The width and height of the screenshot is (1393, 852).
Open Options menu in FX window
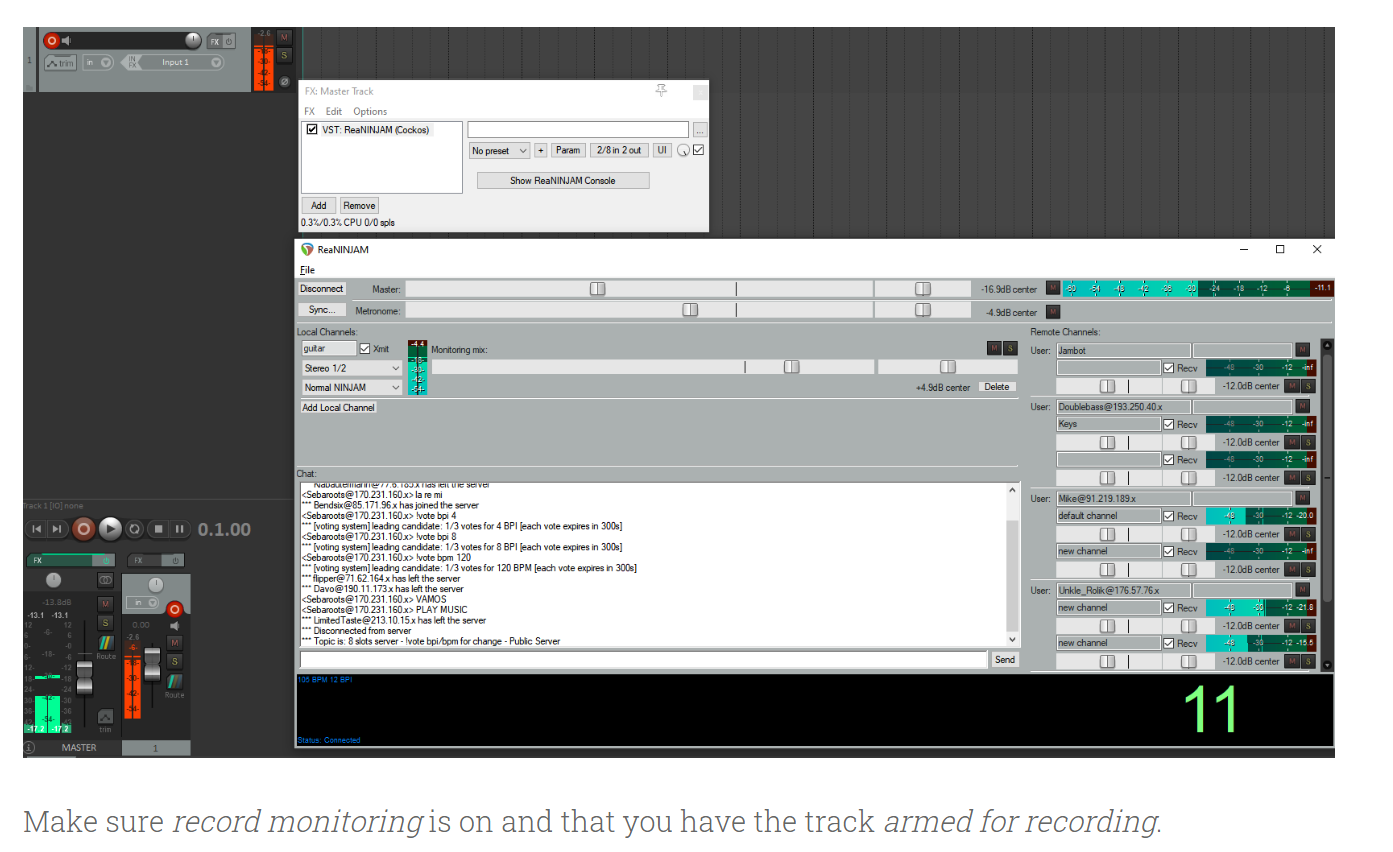click(x=370, y=112)
